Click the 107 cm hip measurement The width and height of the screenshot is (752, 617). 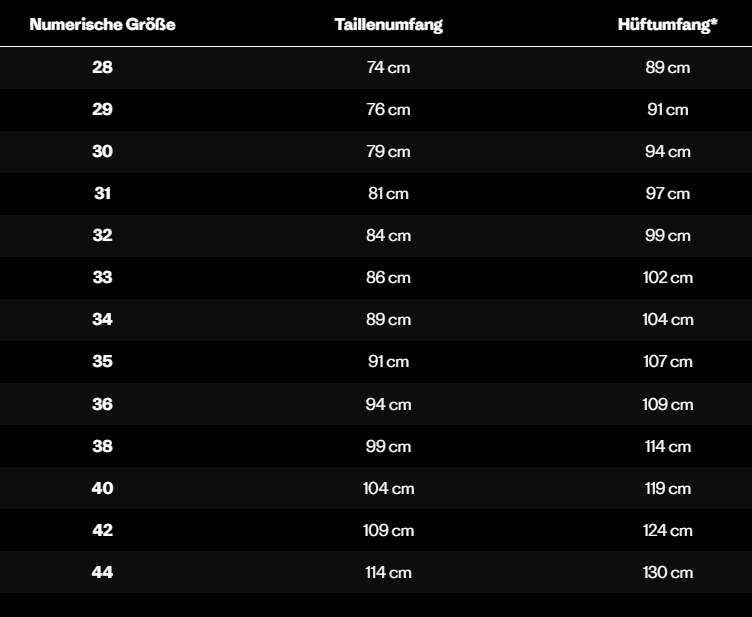pyautogui.click(x=668, y=362)
